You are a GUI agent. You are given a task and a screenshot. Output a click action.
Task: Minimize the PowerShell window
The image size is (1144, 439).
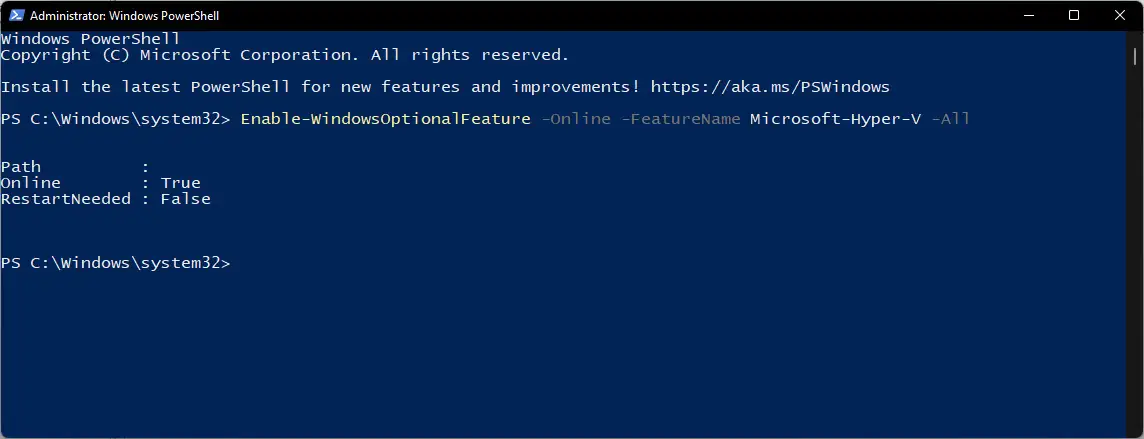[x=1027, y=15]
